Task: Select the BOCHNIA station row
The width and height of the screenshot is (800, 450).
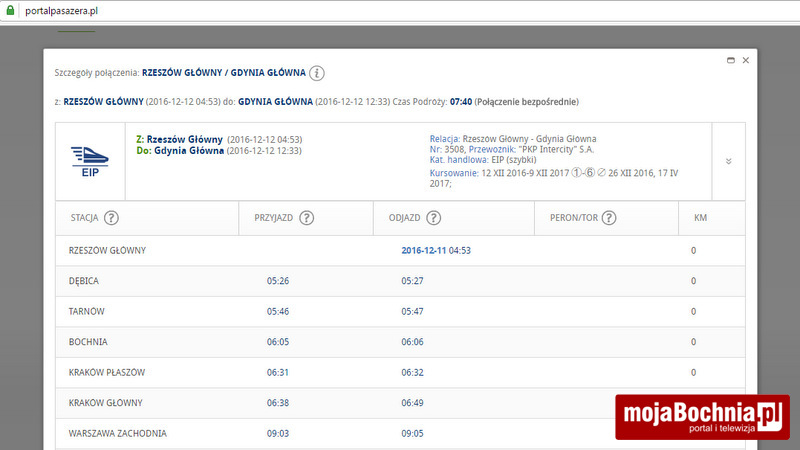Action: (88, 342)
